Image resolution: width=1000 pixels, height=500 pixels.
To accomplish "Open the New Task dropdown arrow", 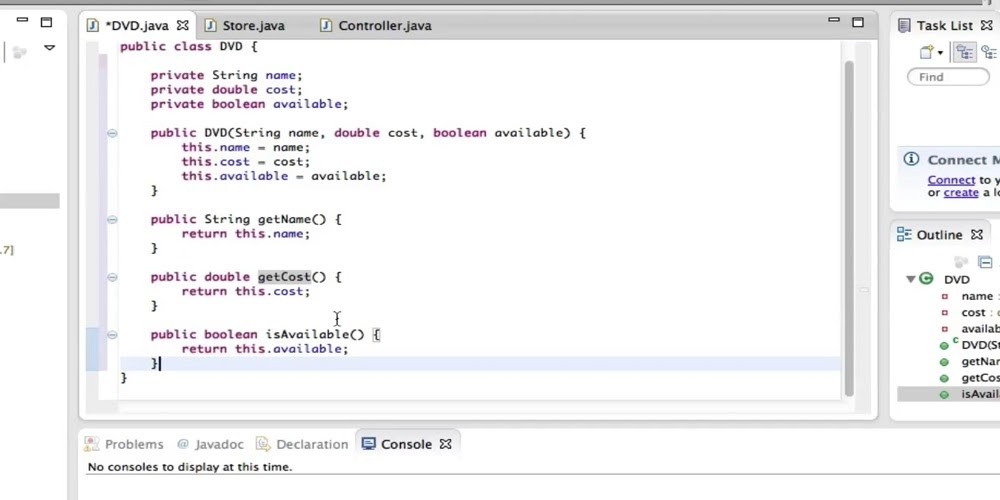I will [940, 53].
